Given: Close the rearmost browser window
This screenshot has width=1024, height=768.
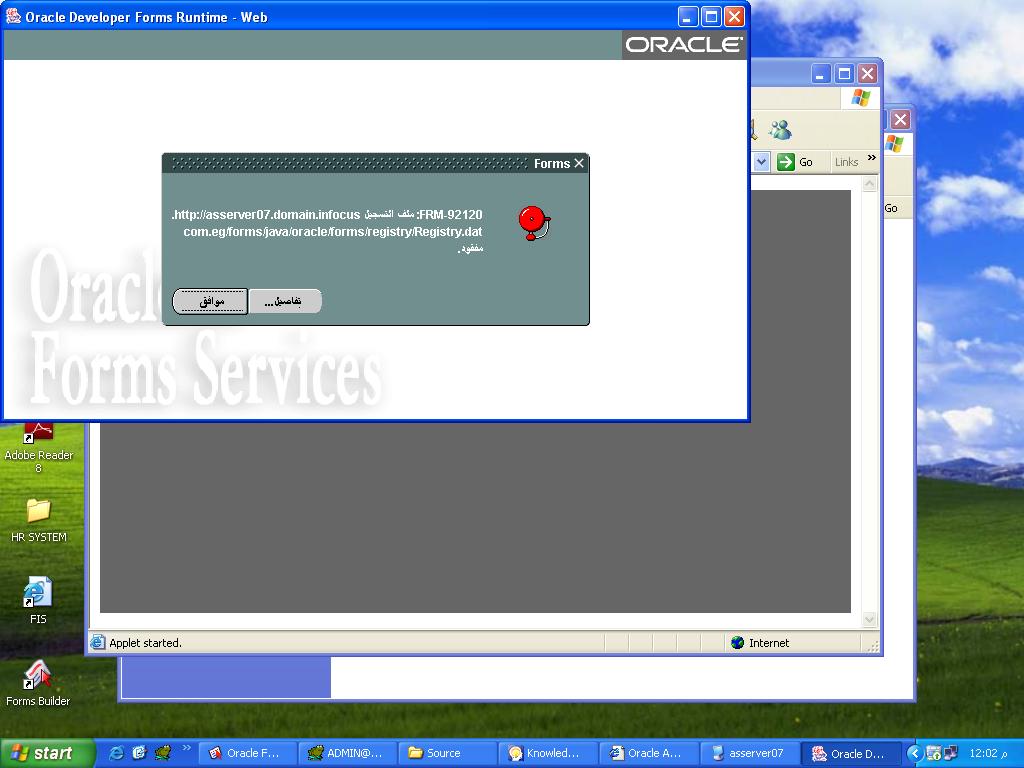Looking at the screenshot, I should (901, 120).
